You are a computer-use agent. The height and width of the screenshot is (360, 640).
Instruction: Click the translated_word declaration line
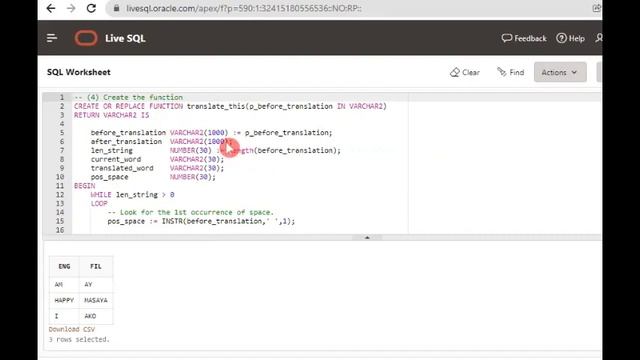157,168
